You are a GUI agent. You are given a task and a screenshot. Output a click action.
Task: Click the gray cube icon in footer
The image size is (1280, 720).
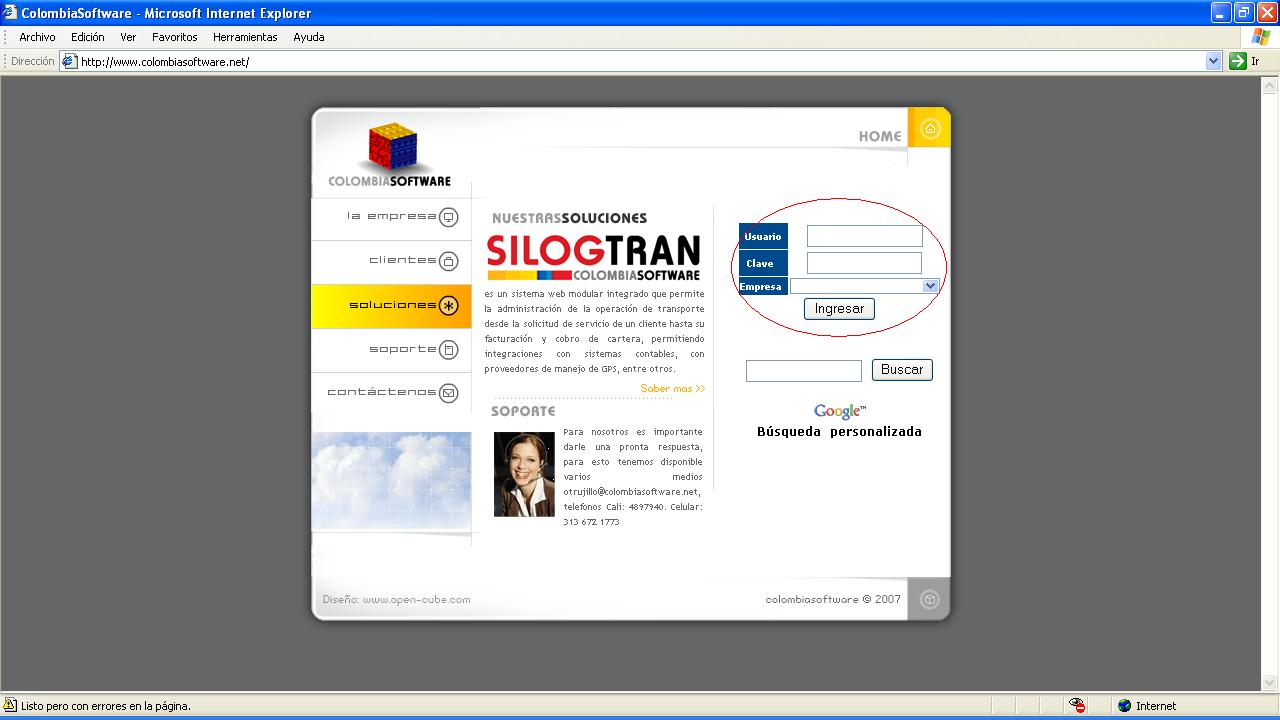tap(929, 599)
